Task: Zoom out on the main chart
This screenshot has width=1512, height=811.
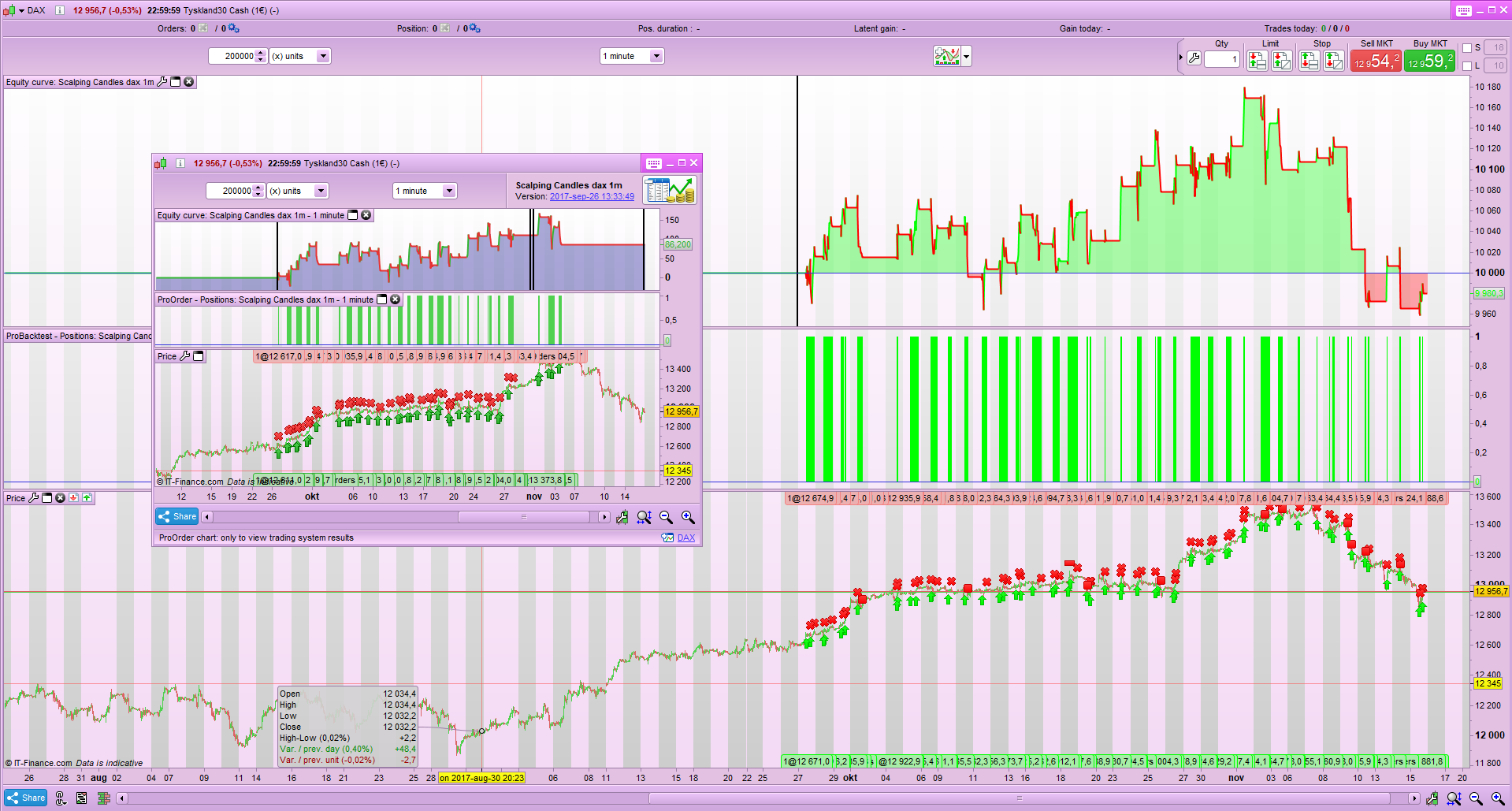Action: (x=1476, y=798)
